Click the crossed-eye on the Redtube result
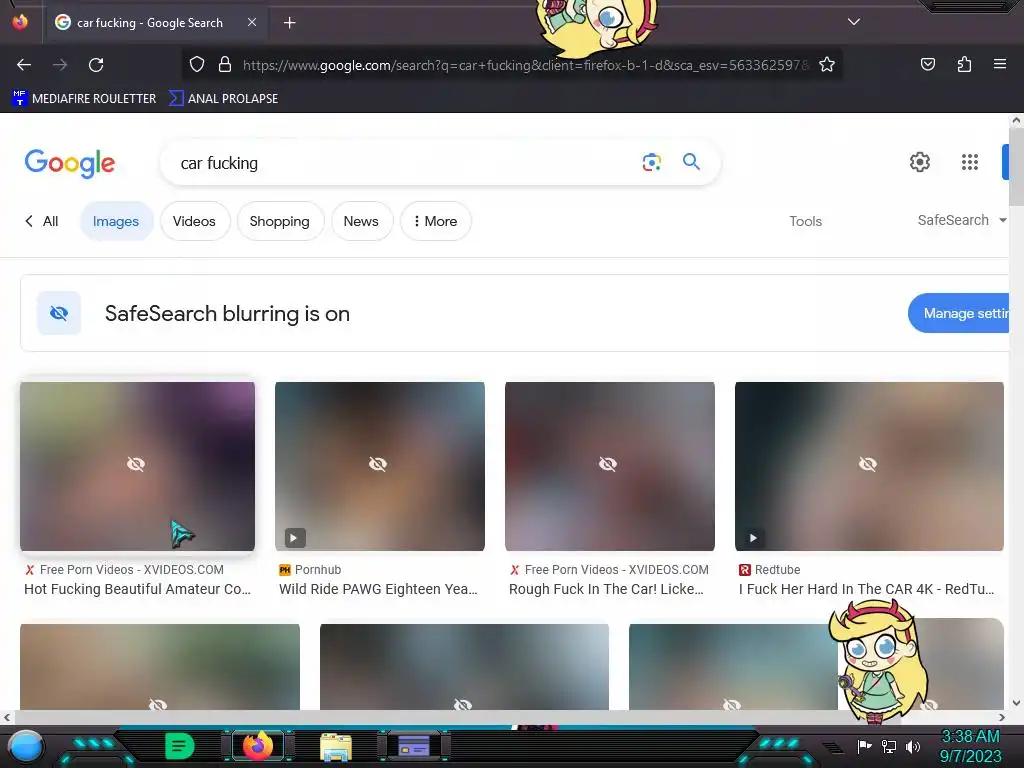1024x768 pixels. click(868, 464)
